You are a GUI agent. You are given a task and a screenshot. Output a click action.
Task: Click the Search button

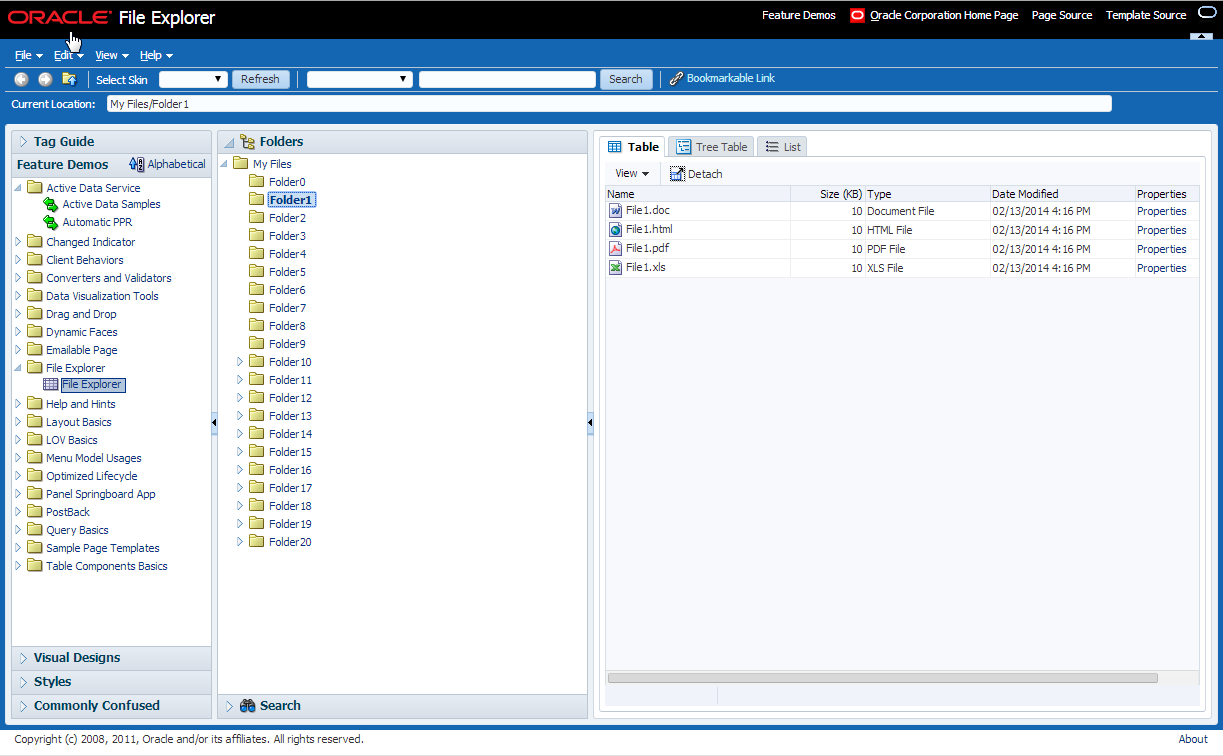[626, 79]
